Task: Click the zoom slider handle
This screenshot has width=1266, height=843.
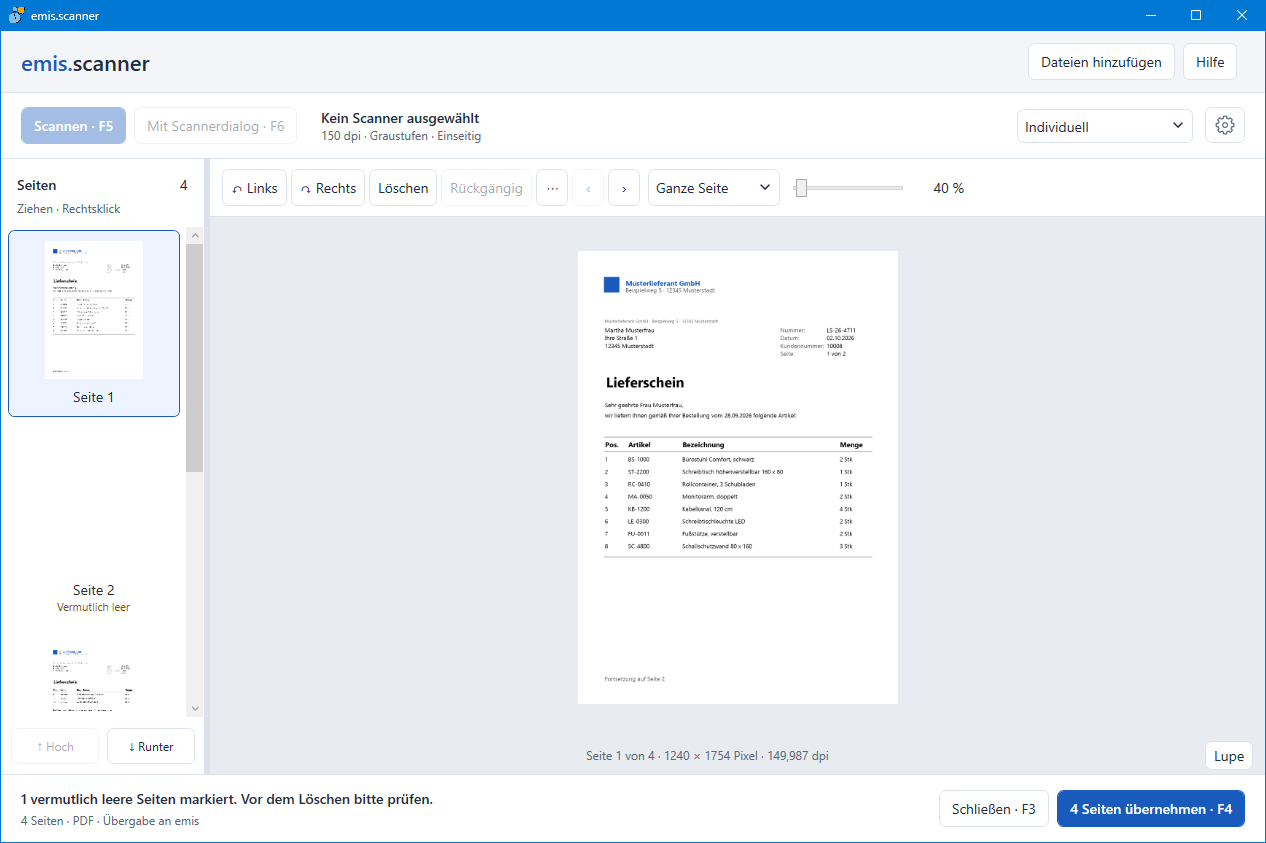Action: click(x=801, y=188)
